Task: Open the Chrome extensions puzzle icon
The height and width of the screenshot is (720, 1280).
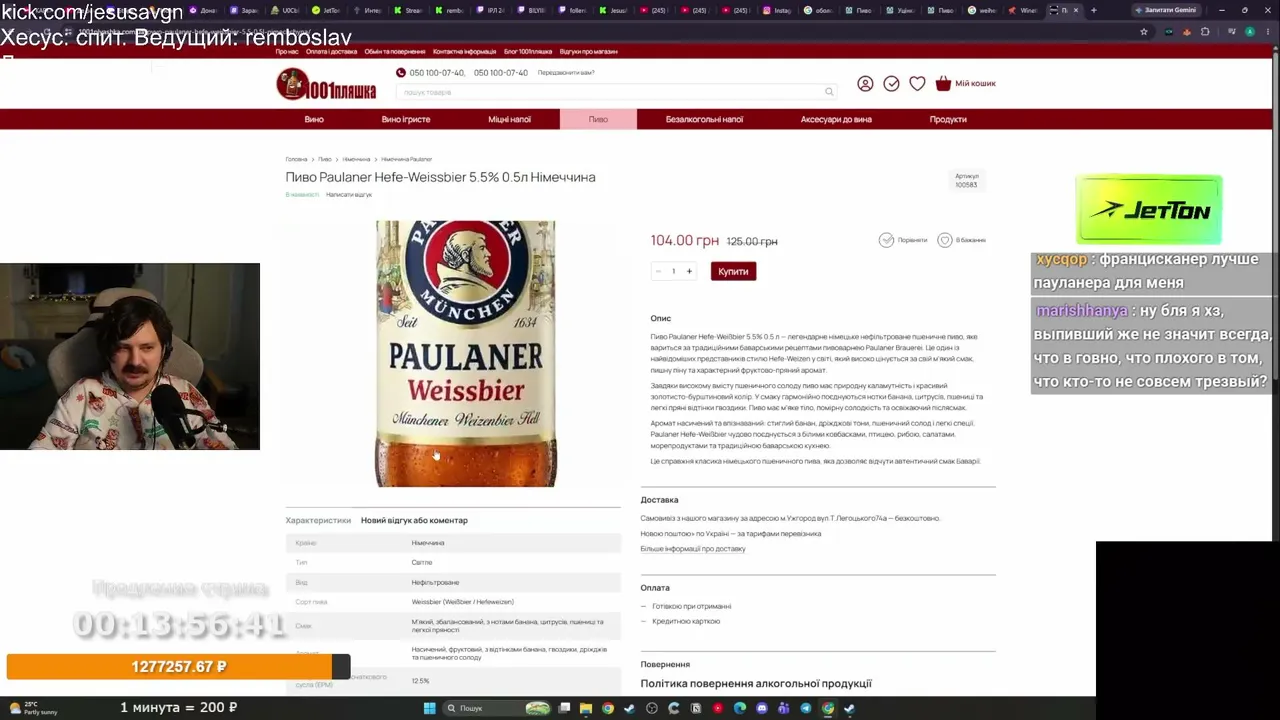Action: (x=1205, y=31)
